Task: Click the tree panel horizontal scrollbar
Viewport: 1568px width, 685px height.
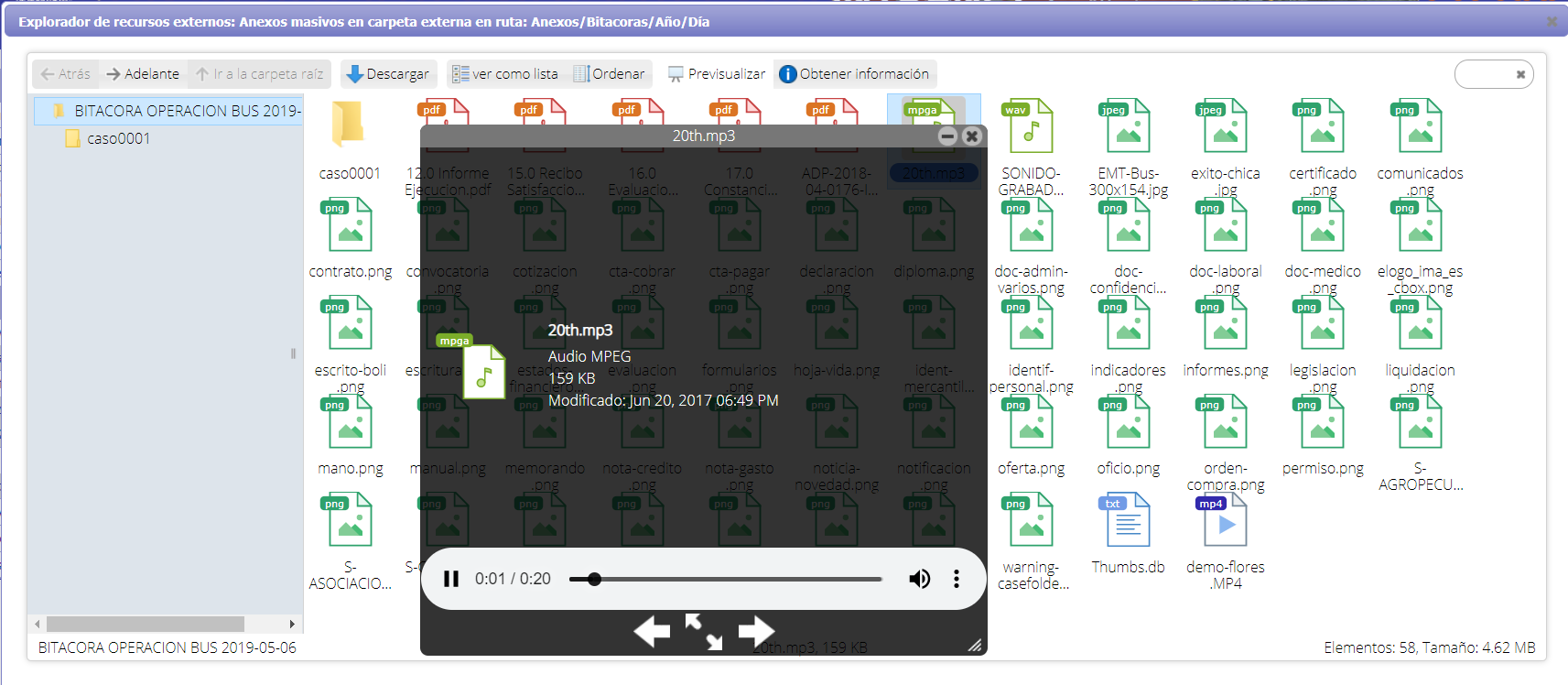Action: coord(146,624)
